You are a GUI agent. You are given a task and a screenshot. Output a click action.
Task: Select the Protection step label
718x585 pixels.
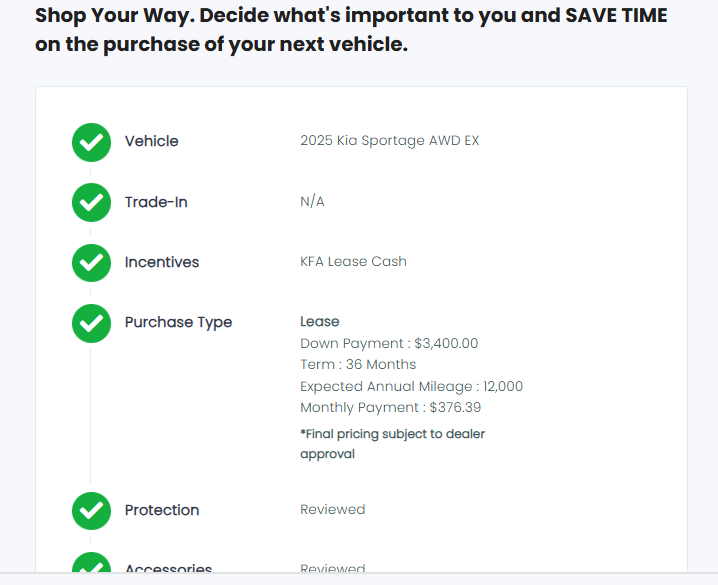(162, 510)
